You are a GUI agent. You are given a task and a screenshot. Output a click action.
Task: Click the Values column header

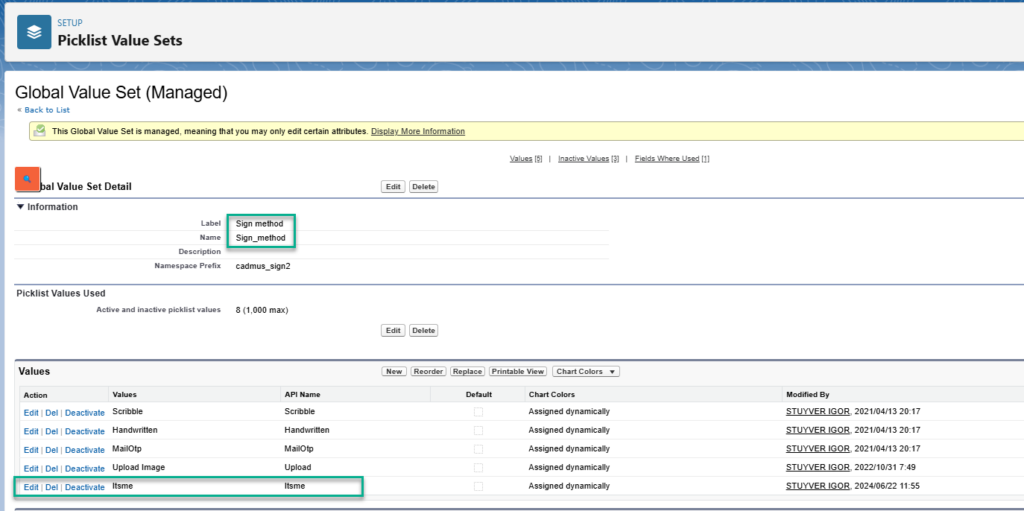pos(124,395)
